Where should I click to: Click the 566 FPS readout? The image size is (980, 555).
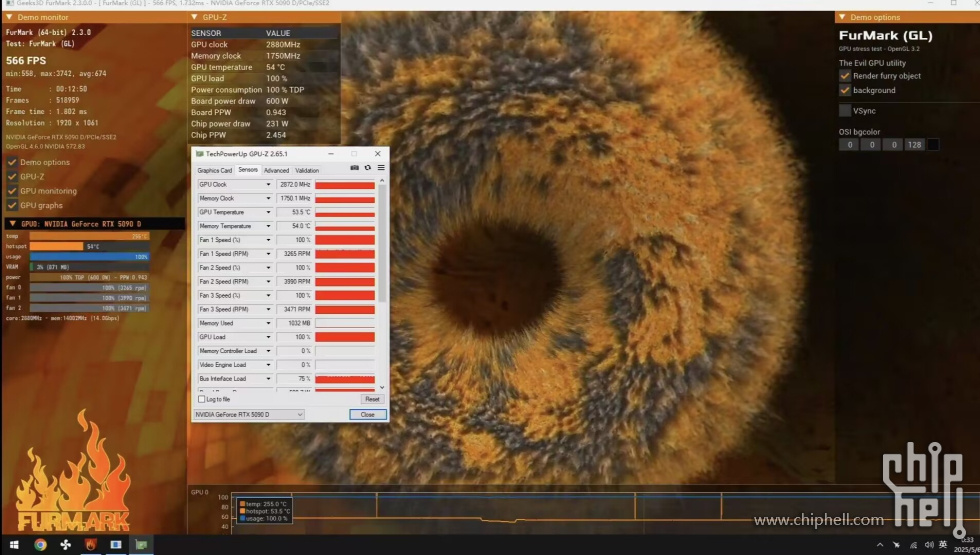[26, 61]
